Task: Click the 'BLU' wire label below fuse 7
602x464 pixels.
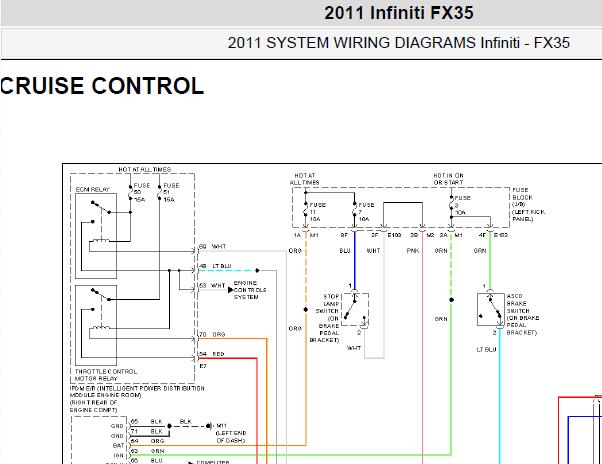Action: 345,251
